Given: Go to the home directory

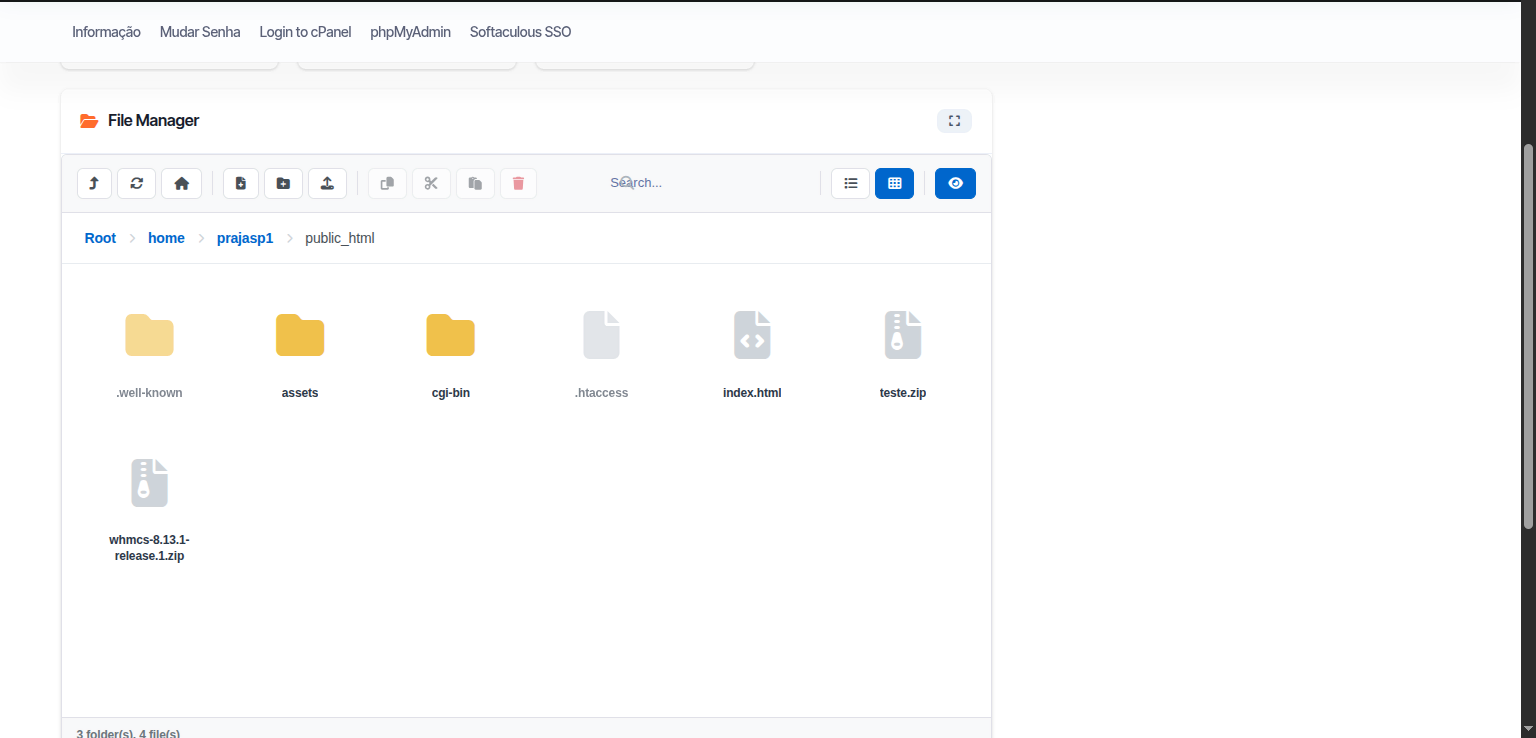Looking at the screenshot, I should (181, 183).
